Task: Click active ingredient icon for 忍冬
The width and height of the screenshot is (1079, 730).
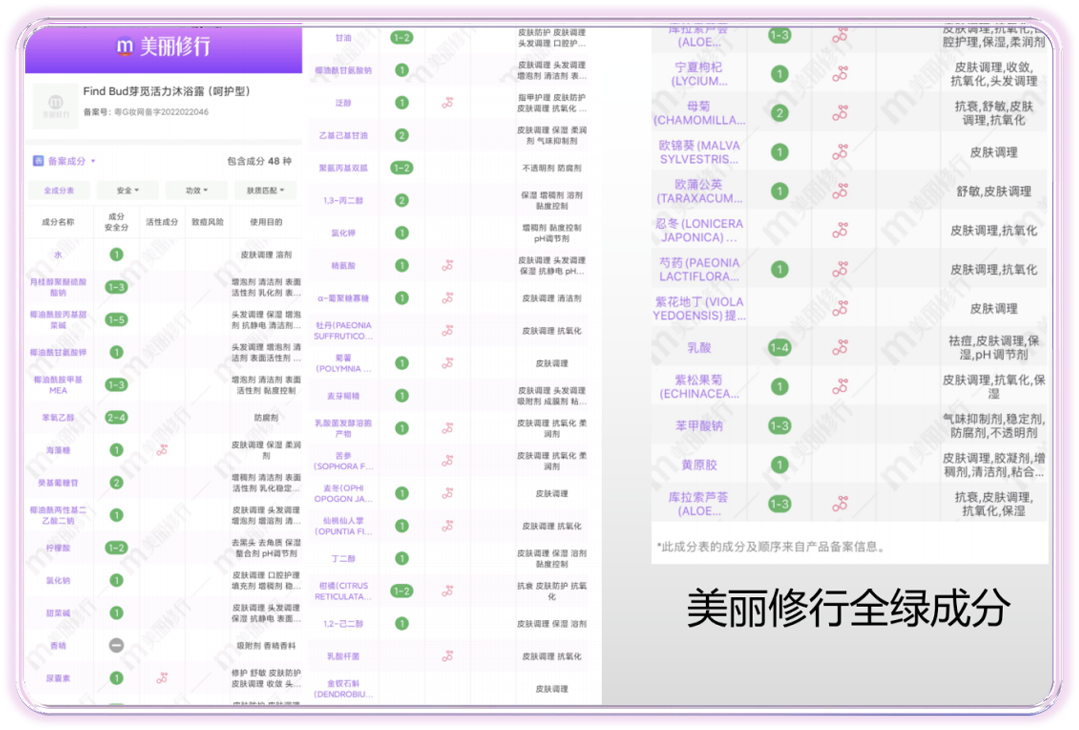Action: coord(840,230)
